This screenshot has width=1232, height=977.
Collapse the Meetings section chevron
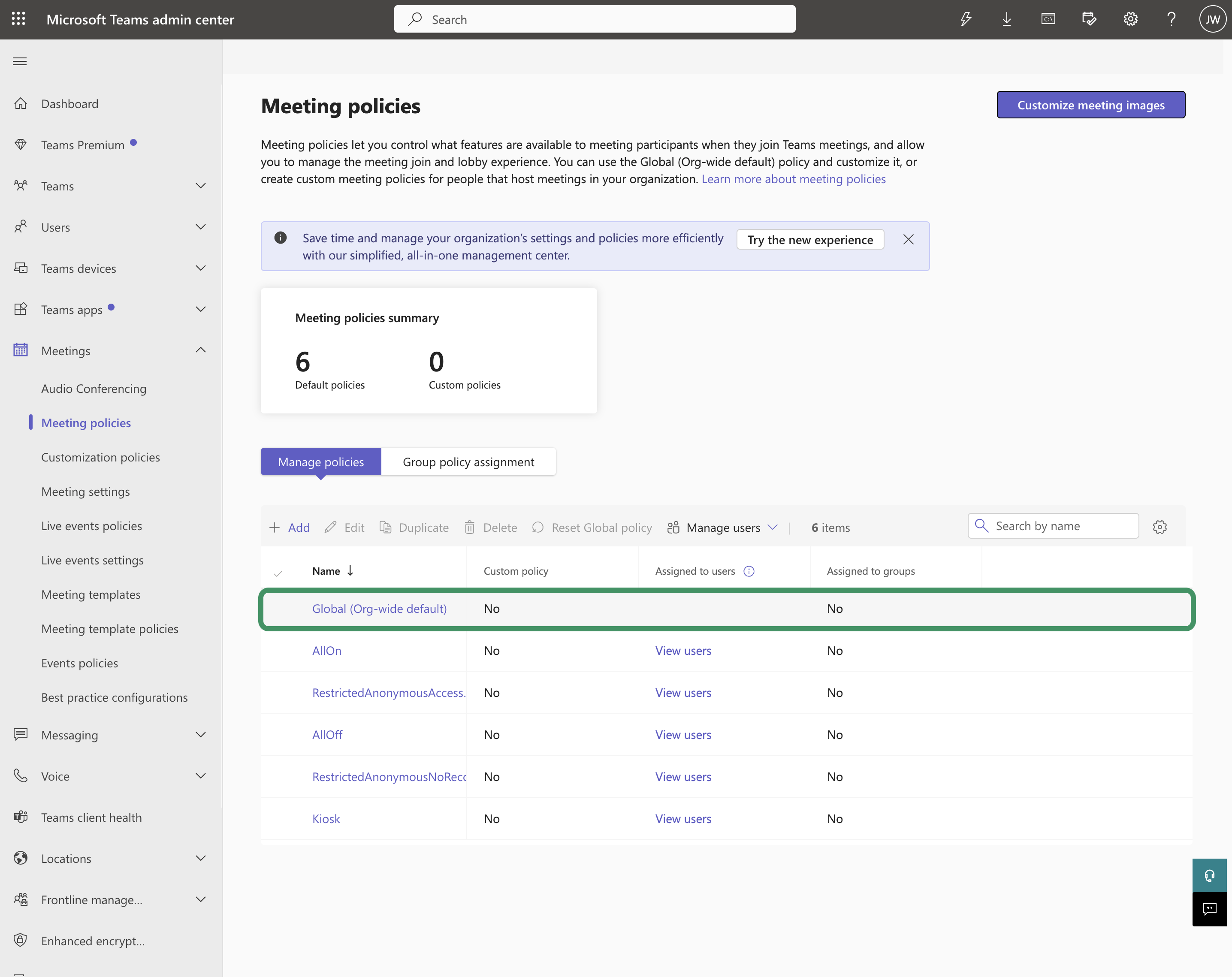(201, 350)
